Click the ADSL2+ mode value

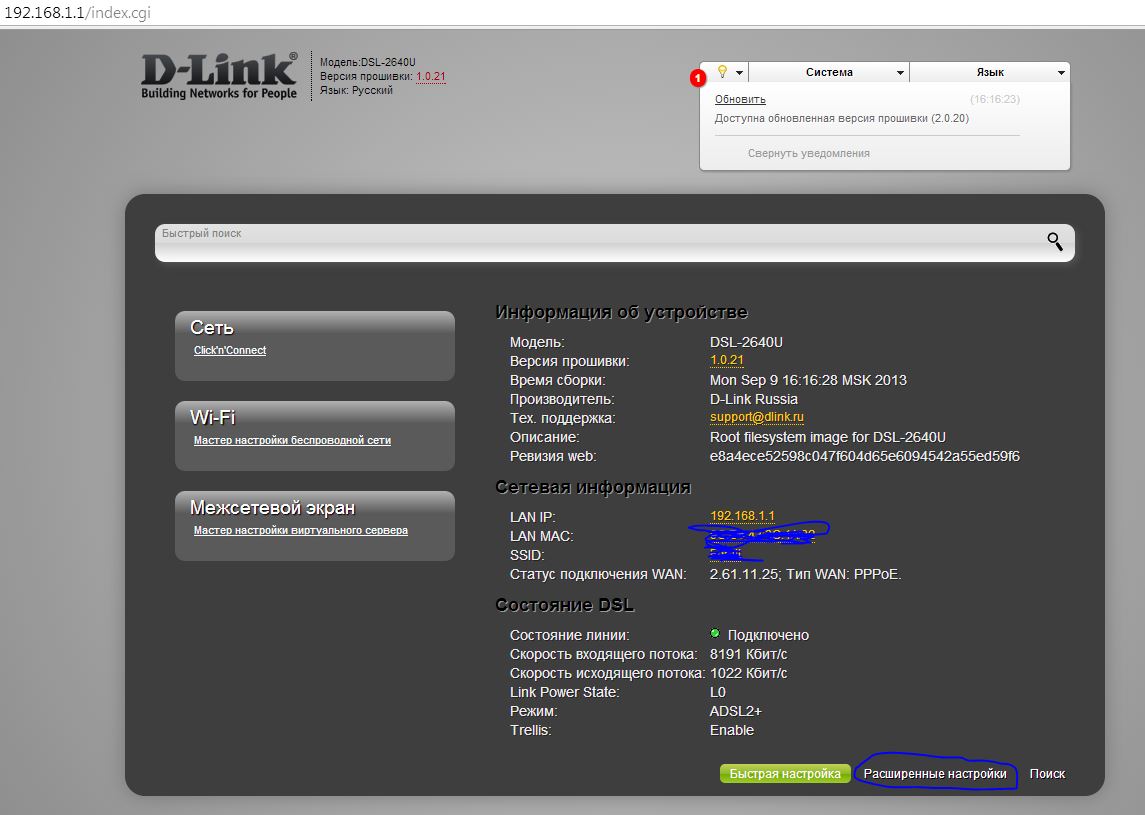pyautogui.click(x=735, y=711)
